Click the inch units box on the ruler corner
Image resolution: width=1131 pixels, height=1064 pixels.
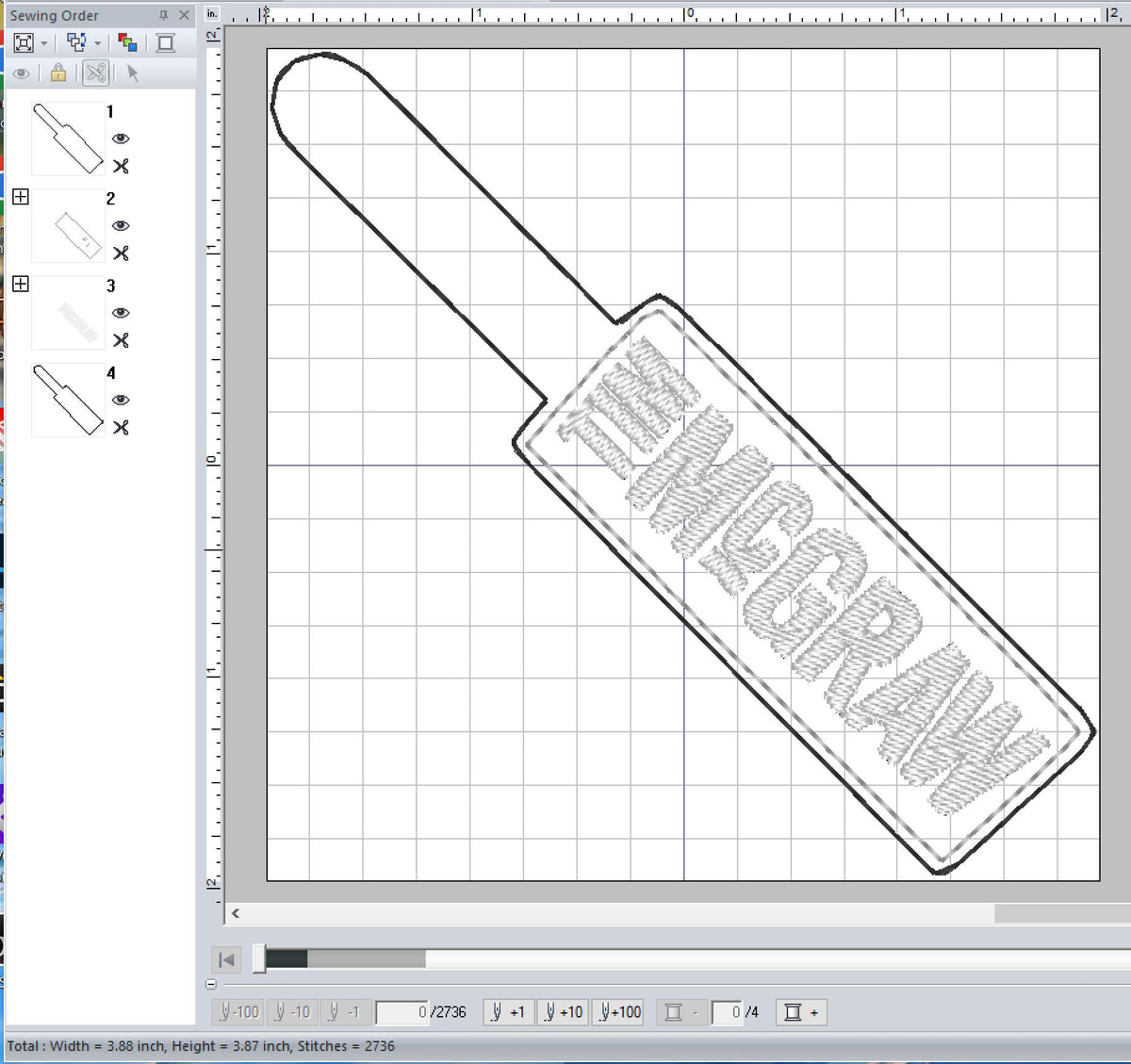[x=211, y=14]
